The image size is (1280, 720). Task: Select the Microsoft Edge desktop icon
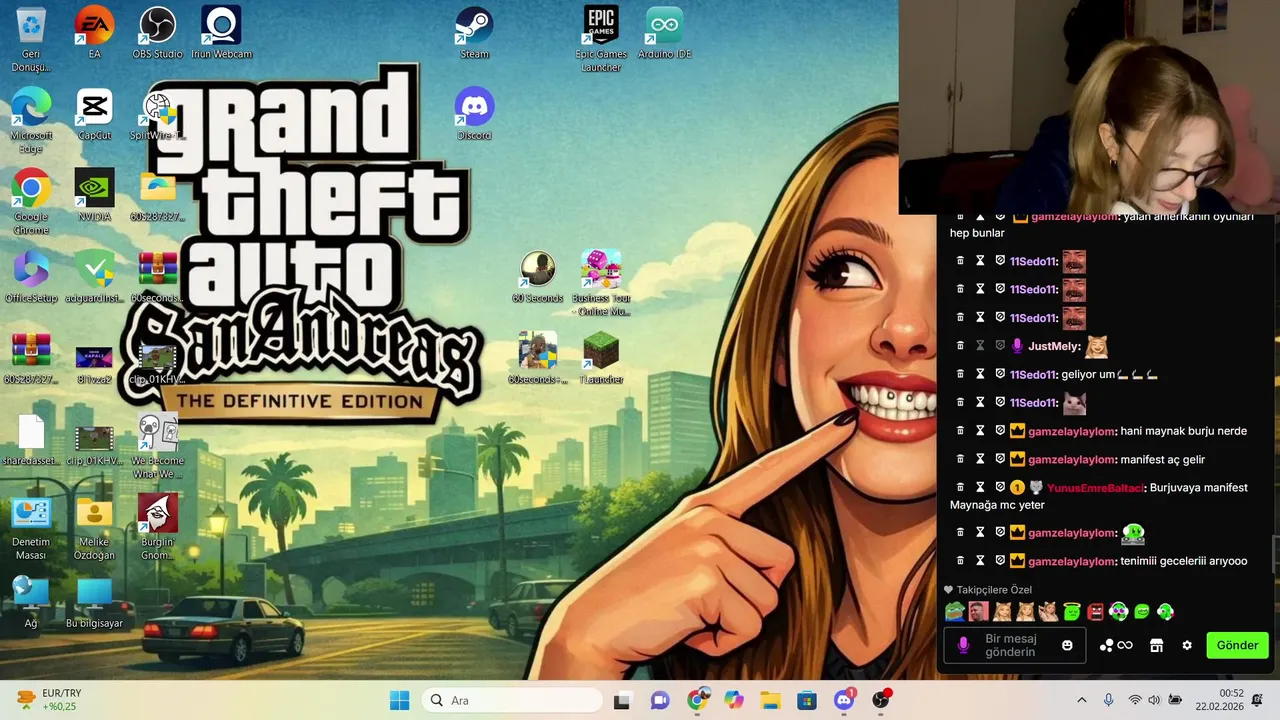(x=31, y=120)
